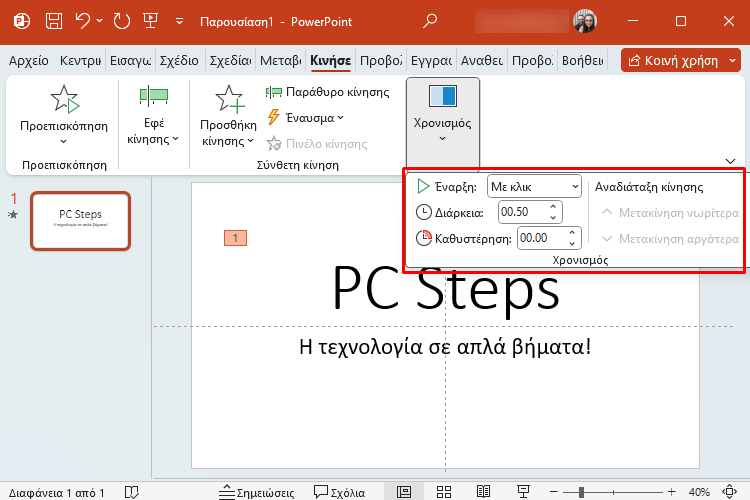This screenshot has width=750, height=500.
Task: Open the Εφέ κίνησης gallery
Action: [x=154, y=115]
